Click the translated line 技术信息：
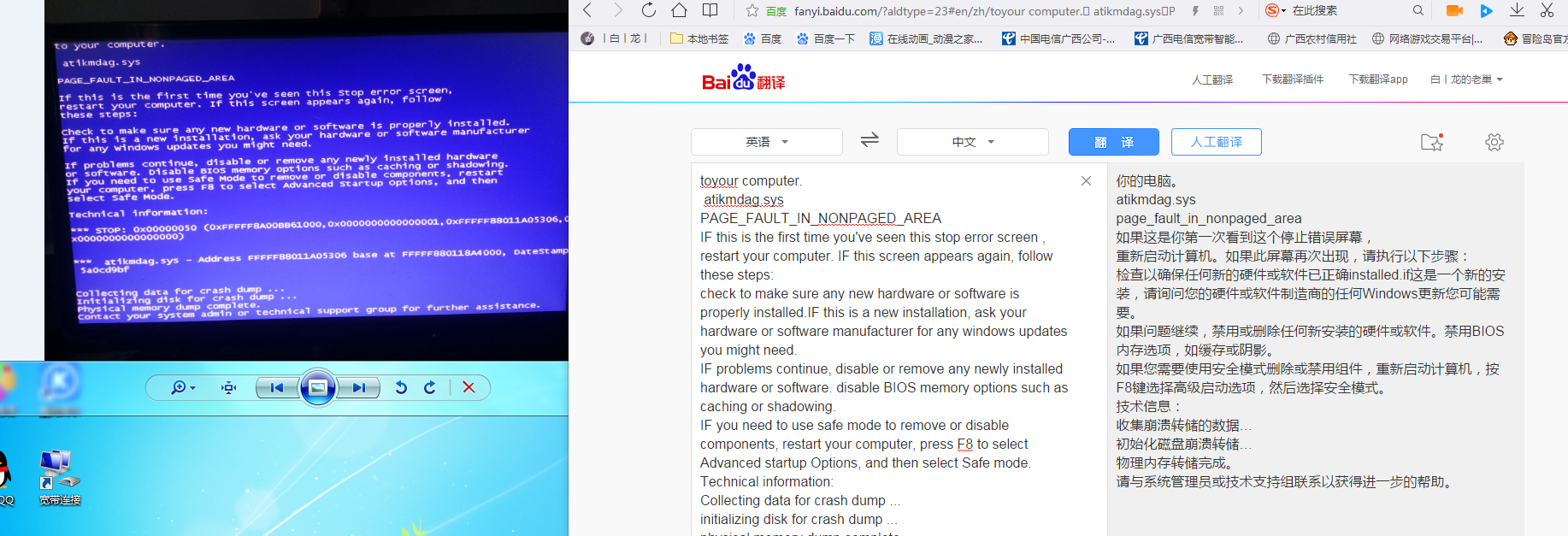The height and width of the screenshot is (536, 1568). pos(1148,407)
